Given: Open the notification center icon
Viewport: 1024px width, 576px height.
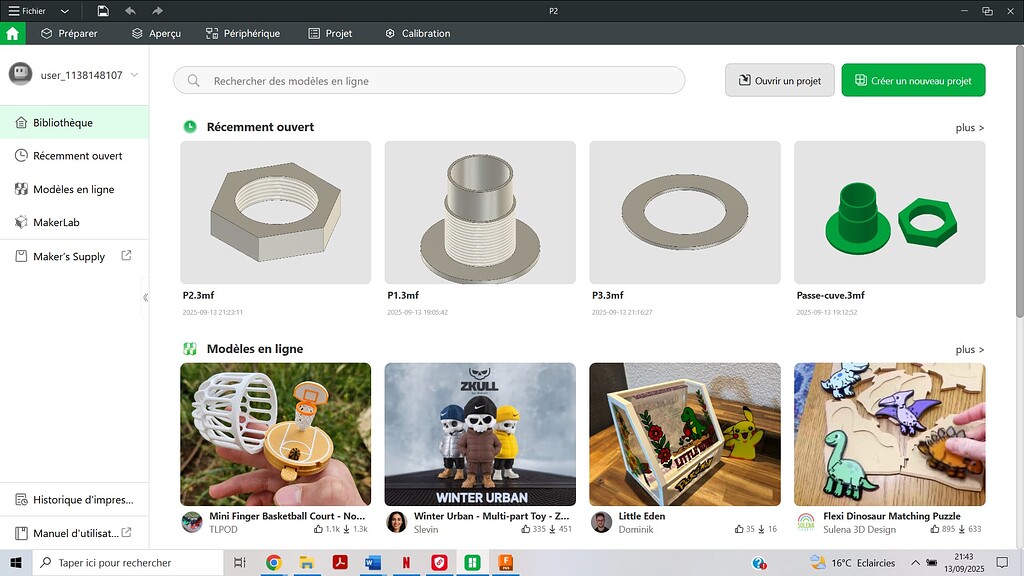Looking at the screenshot, I should coord(1002,562).
